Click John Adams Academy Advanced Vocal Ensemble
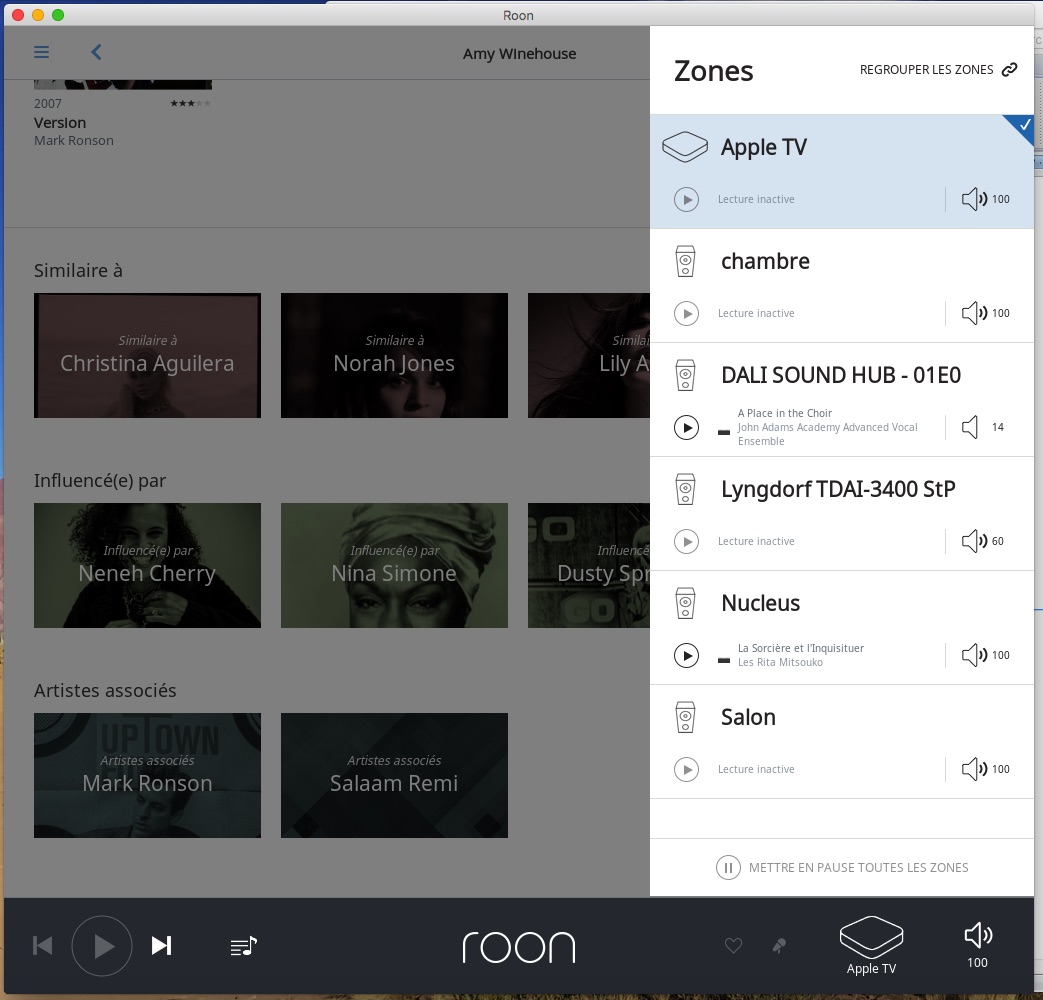The height and width of the screenshot is (1000, 1043). point(827,434)
